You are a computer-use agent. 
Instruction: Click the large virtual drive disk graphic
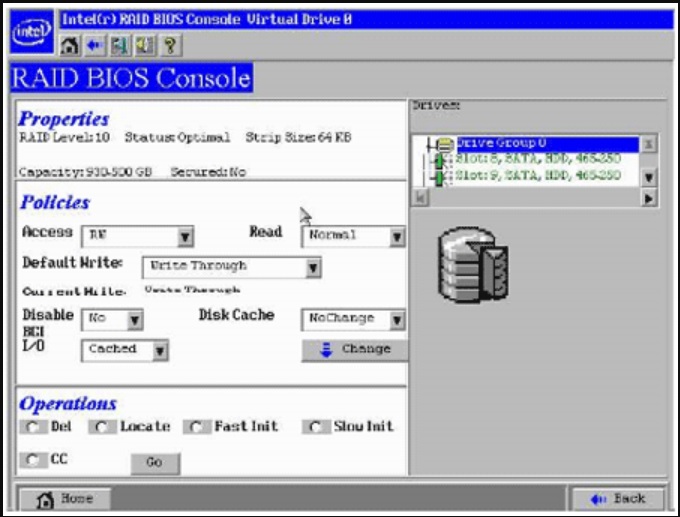(x=473, y=264)
